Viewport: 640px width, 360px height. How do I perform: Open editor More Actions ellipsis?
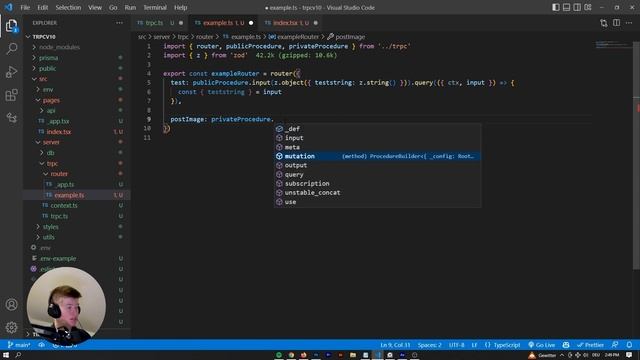(629, 23)
